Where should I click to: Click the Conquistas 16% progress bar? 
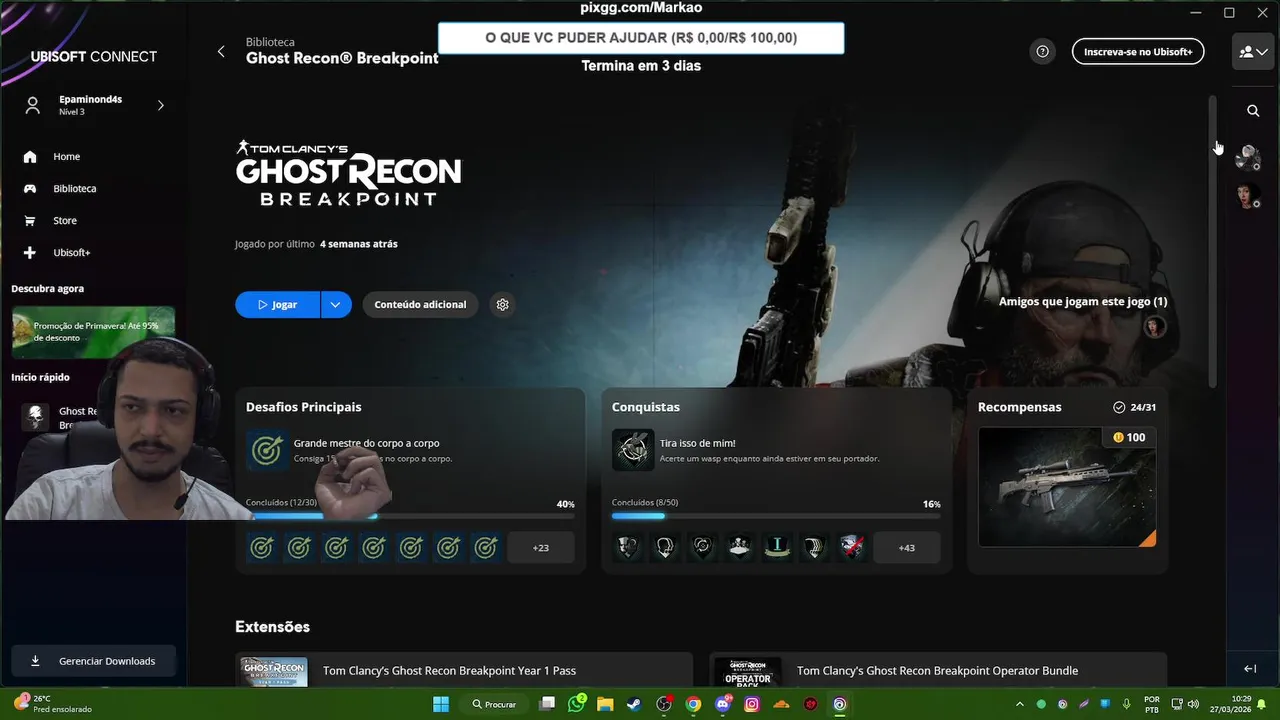click(x=776, y=516)
